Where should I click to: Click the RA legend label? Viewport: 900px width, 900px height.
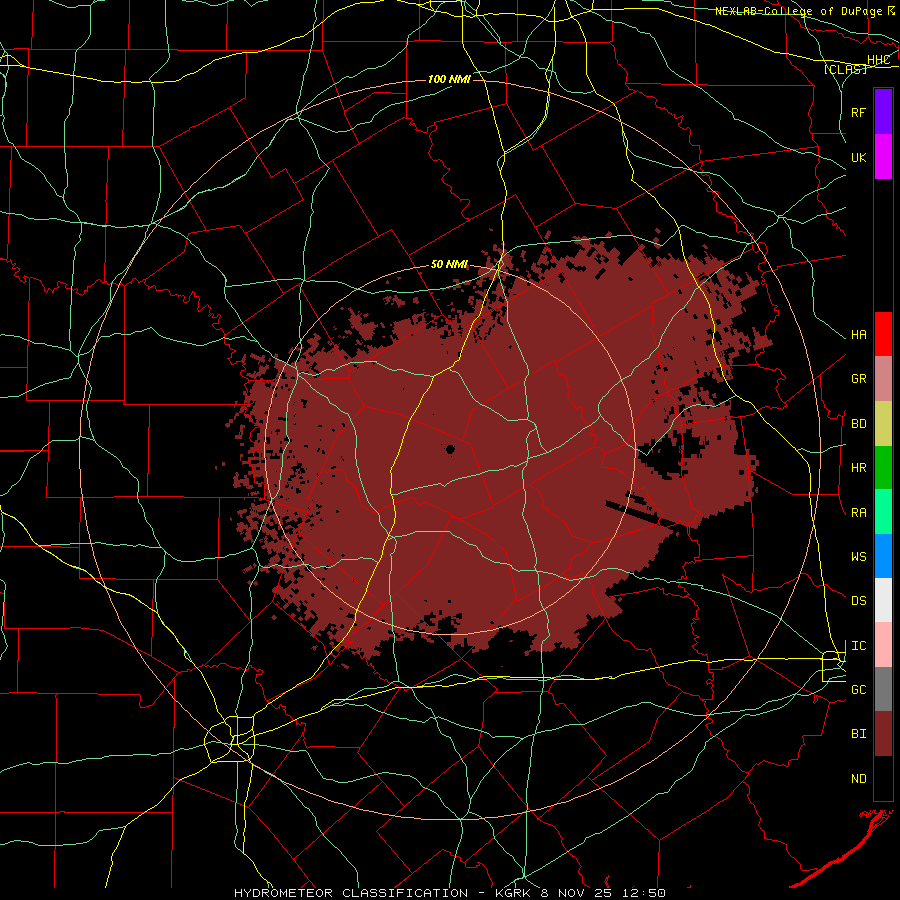pyautogui.click(x=858, y=513)
